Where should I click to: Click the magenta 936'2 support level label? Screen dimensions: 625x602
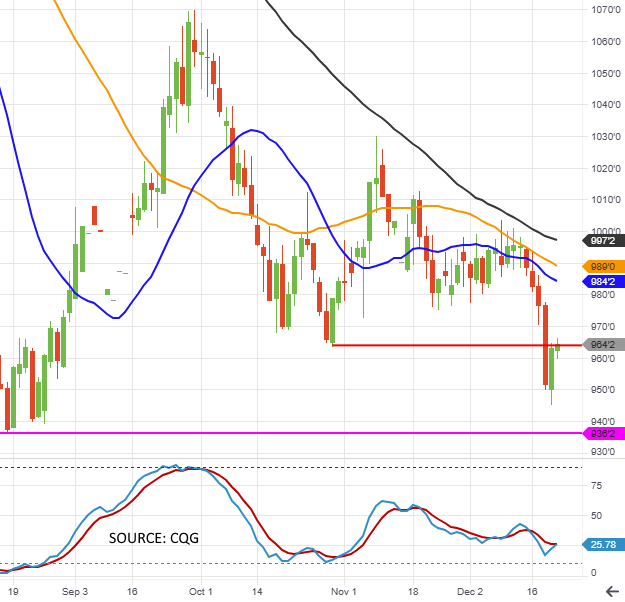[x=603, y=433]
